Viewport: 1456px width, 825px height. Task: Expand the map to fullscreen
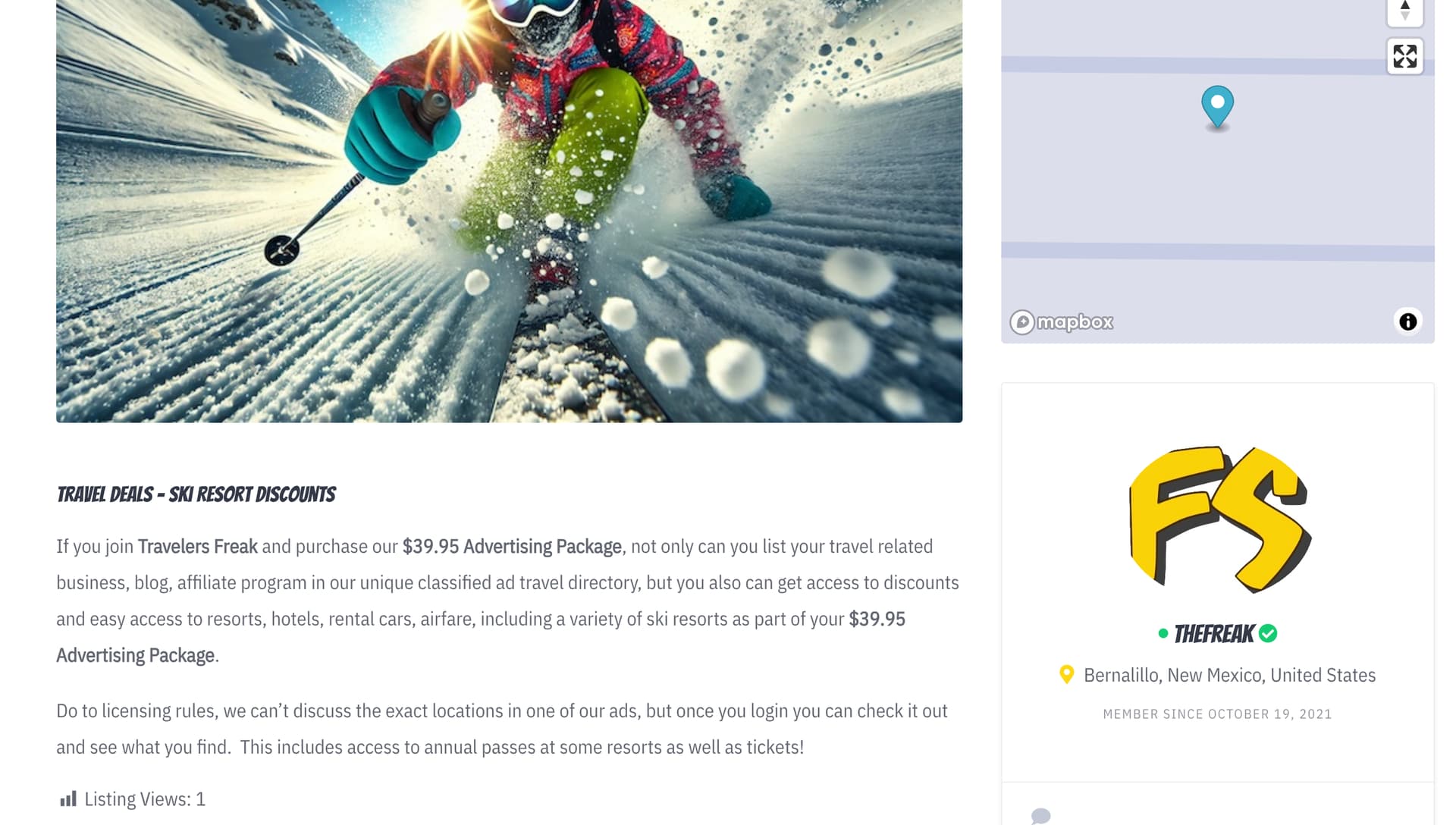[x=1404, y=56]
